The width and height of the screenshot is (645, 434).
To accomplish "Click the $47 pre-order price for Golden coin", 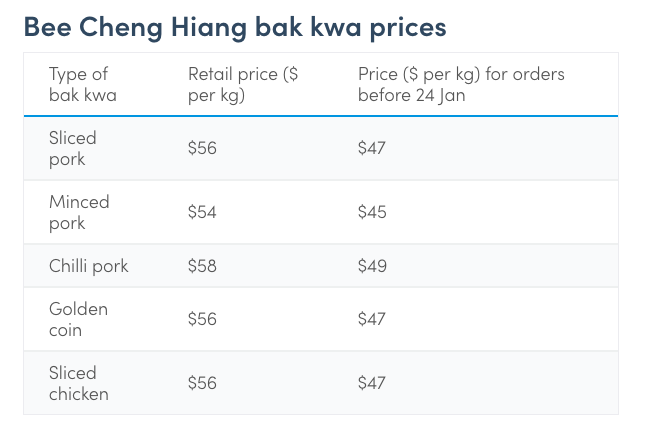I will [372, 319].
